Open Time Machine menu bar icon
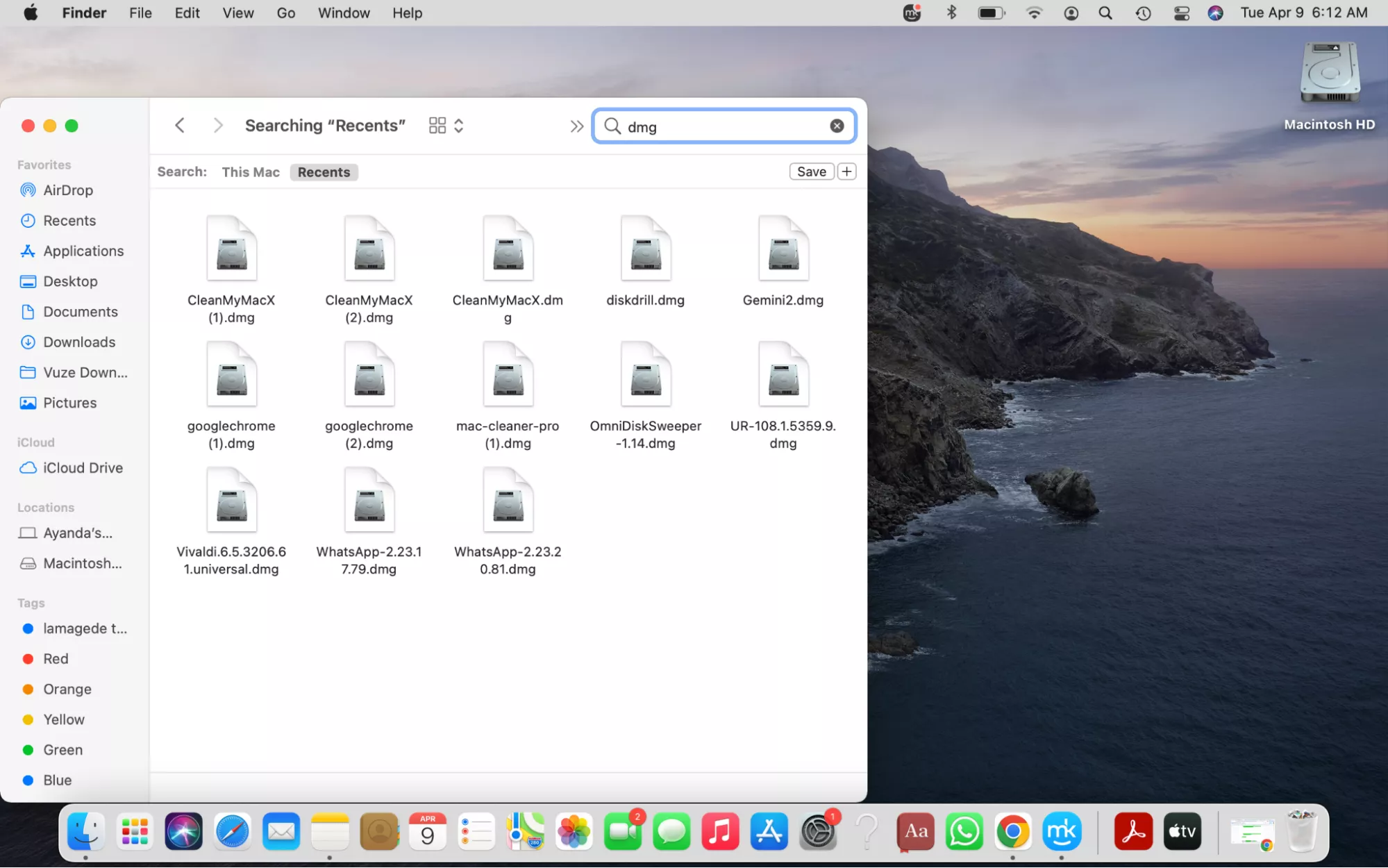Viewport: 1388px width, 868px height. pyautogui.click(x=1143, y=12)
